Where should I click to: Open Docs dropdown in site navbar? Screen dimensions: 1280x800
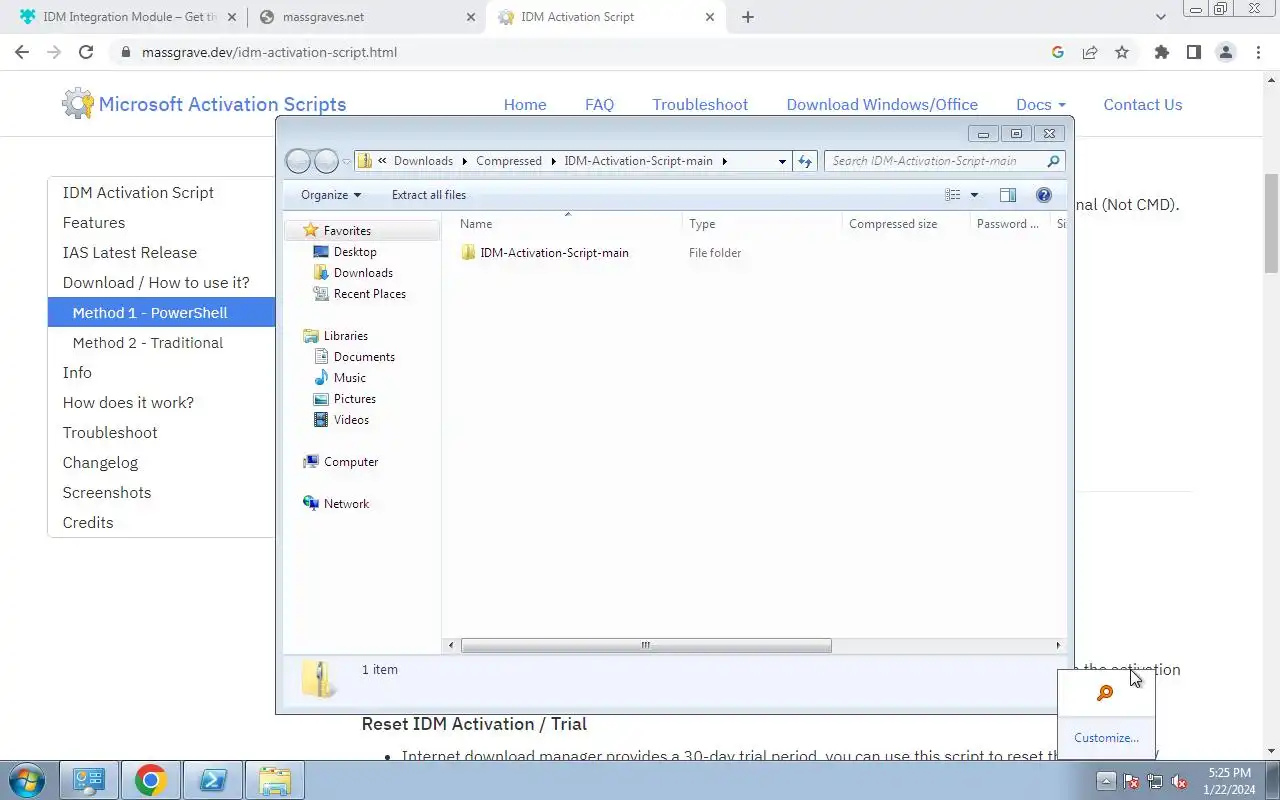1041,104
